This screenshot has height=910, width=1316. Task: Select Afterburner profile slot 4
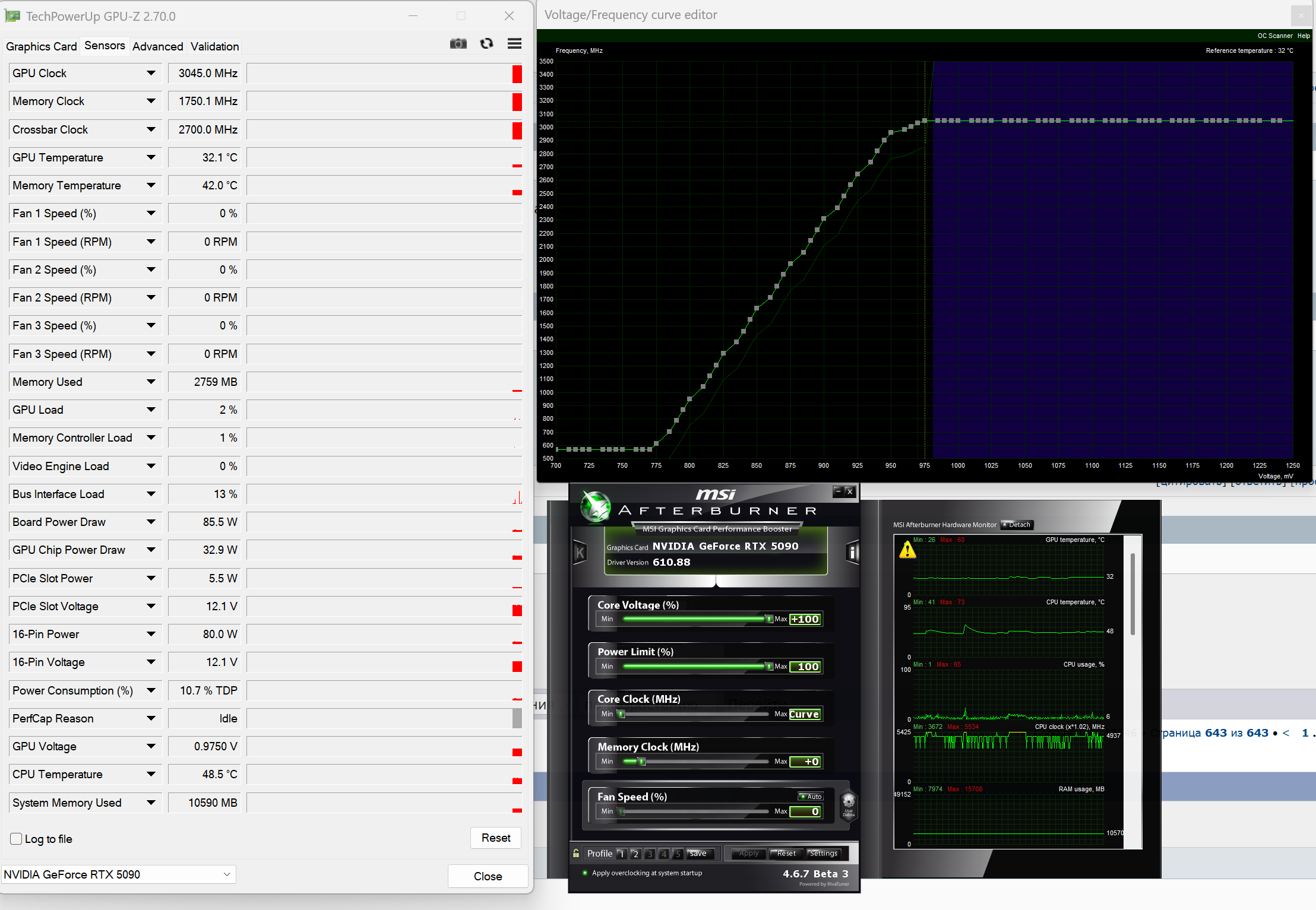[x=664, y=854]
